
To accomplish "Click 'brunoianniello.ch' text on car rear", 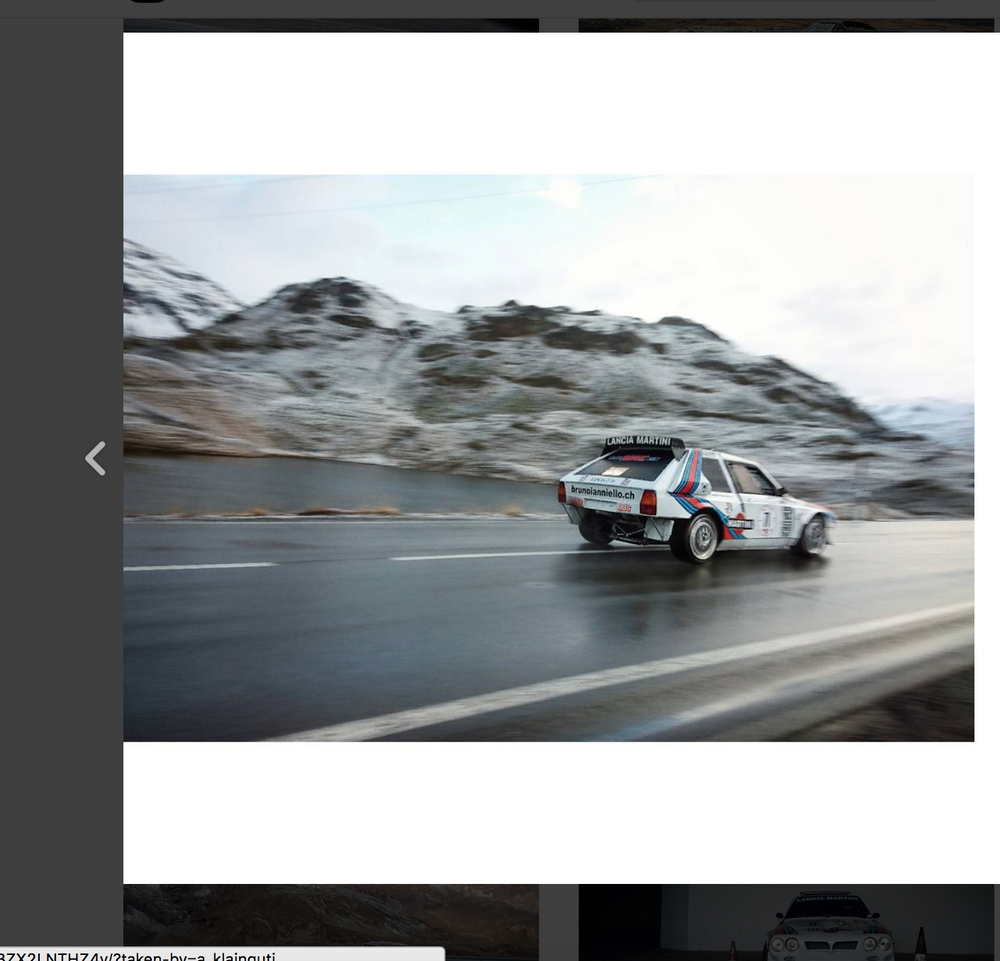I will (x=602, y=493).
